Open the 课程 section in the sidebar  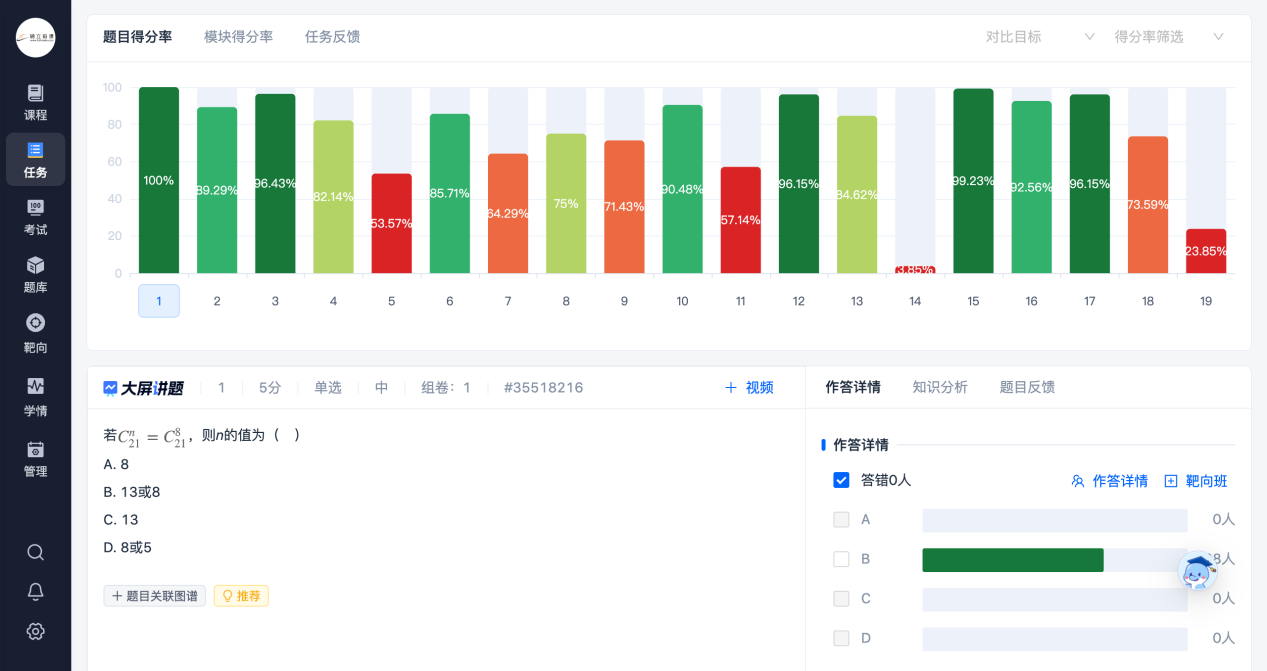coord(36,102)
